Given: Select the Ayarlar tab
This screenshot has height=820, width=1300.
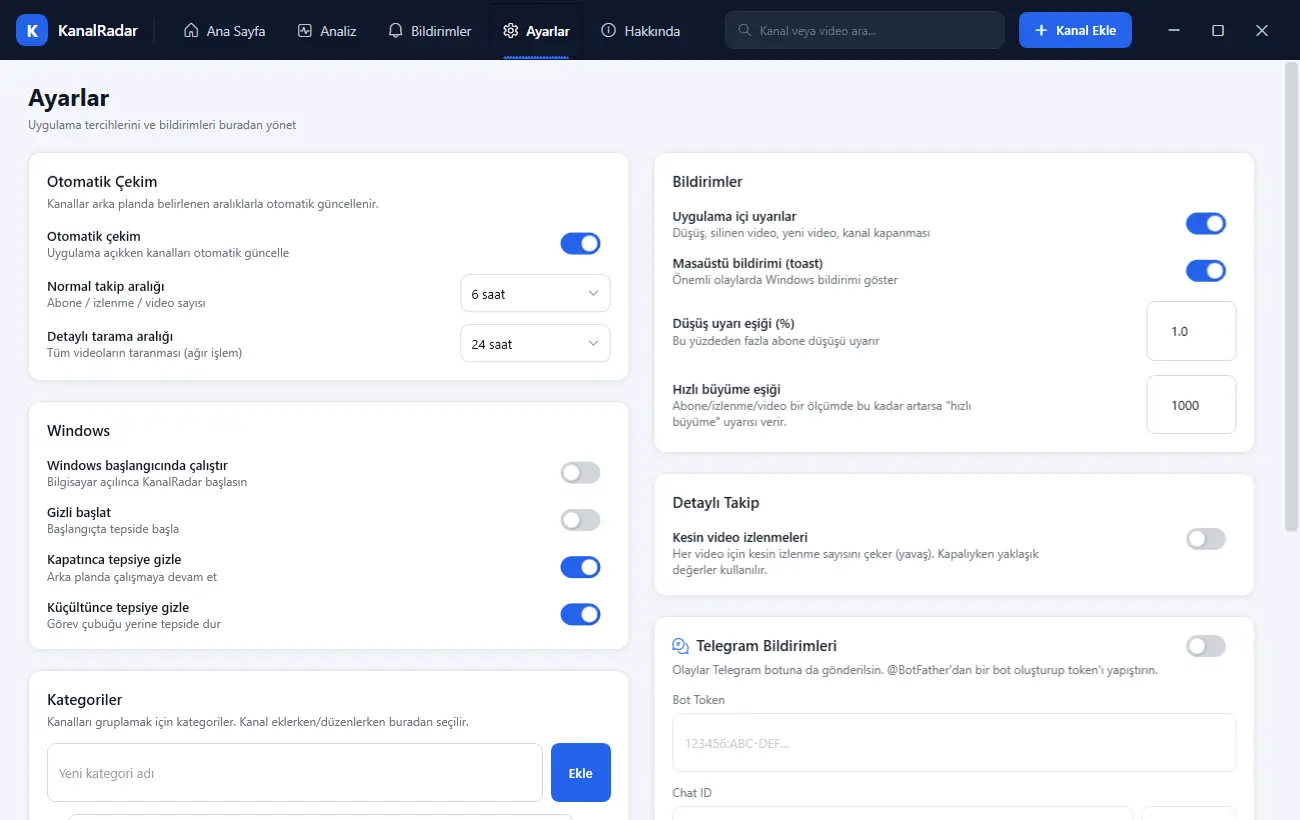Looking at the screenshot, I should [537, 31].
